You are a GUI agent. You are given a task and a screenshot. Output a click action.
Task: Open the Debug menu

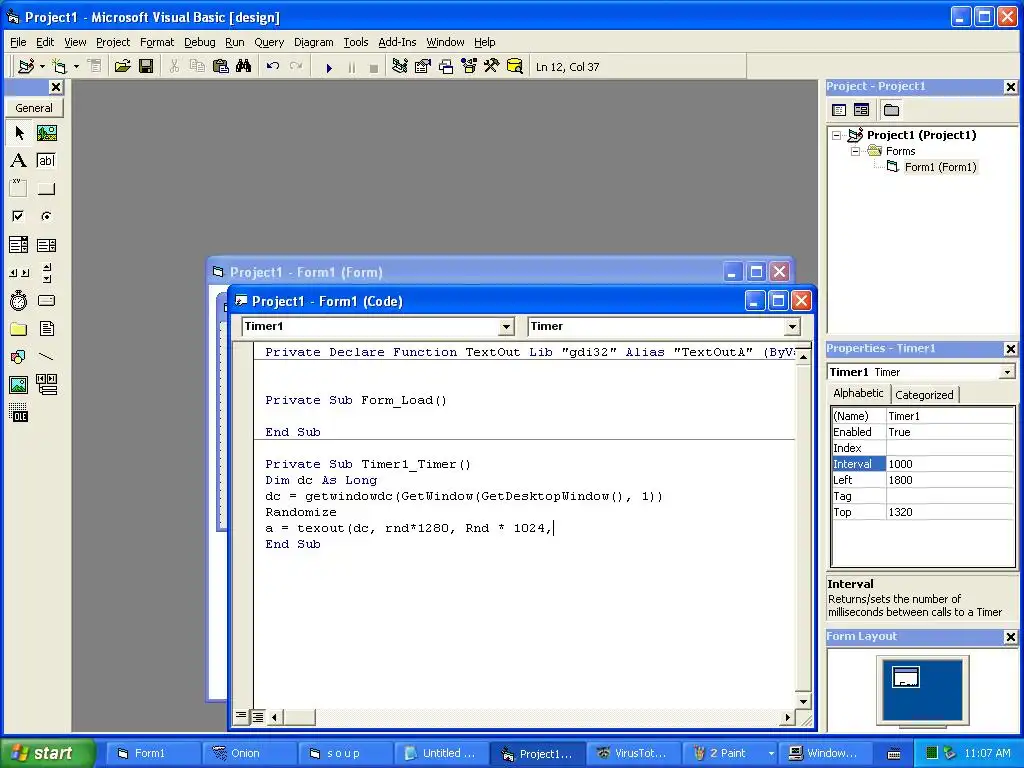coord(199,42)
